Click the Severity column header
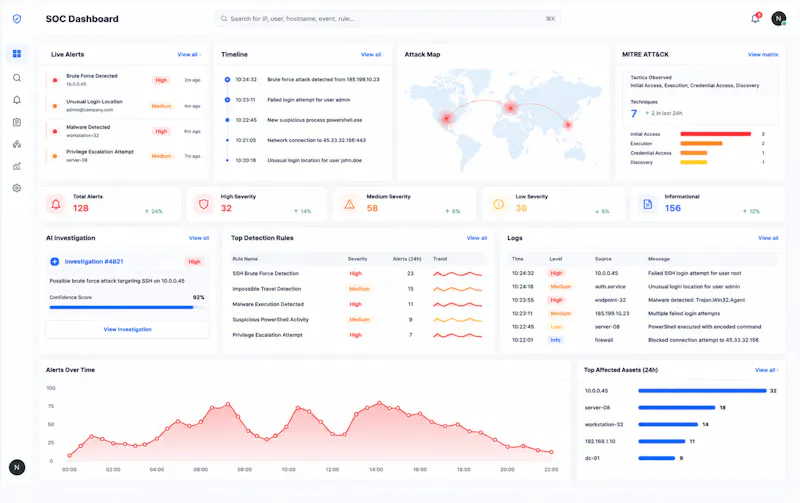Screen dimensions: 800x503 point(357,259)
